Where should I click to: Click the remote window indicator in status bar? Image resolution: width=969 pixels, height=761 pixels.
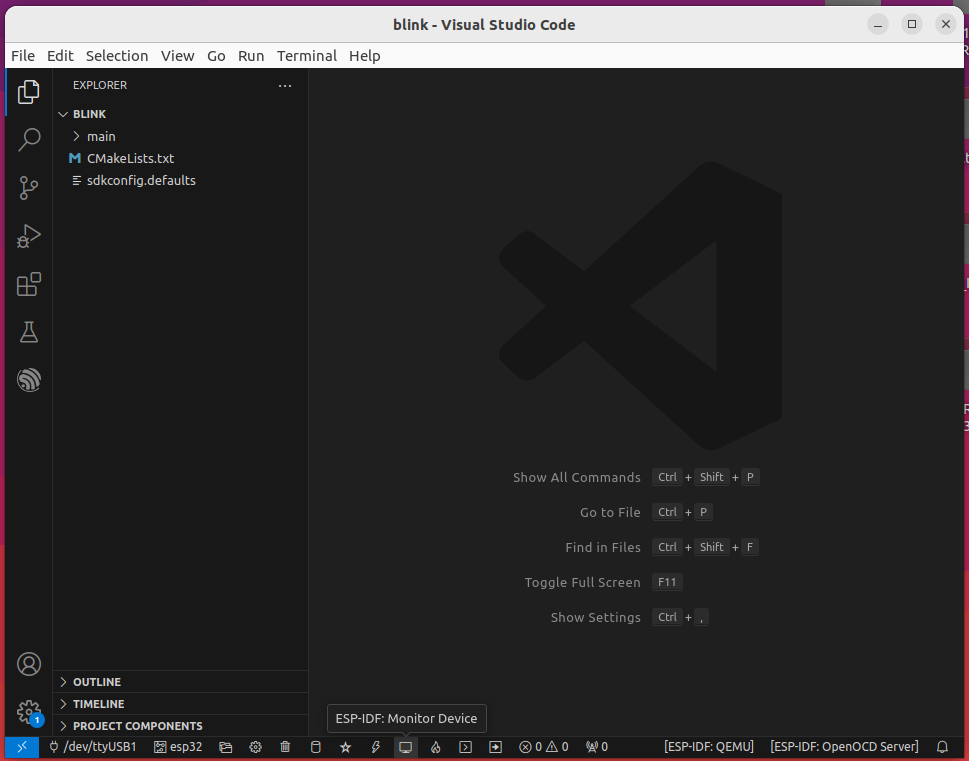pyautogui.click(x=22, y=747)
